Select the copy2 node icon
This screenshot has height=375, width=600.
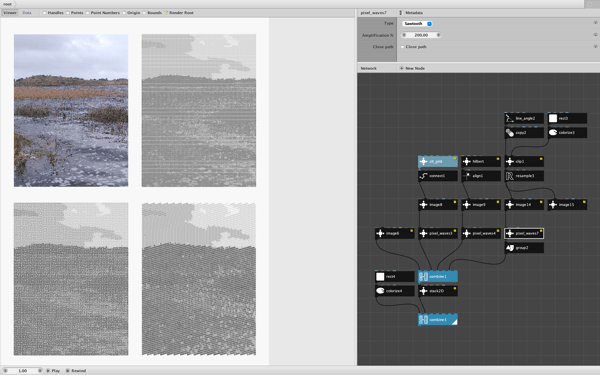(509, 133)
